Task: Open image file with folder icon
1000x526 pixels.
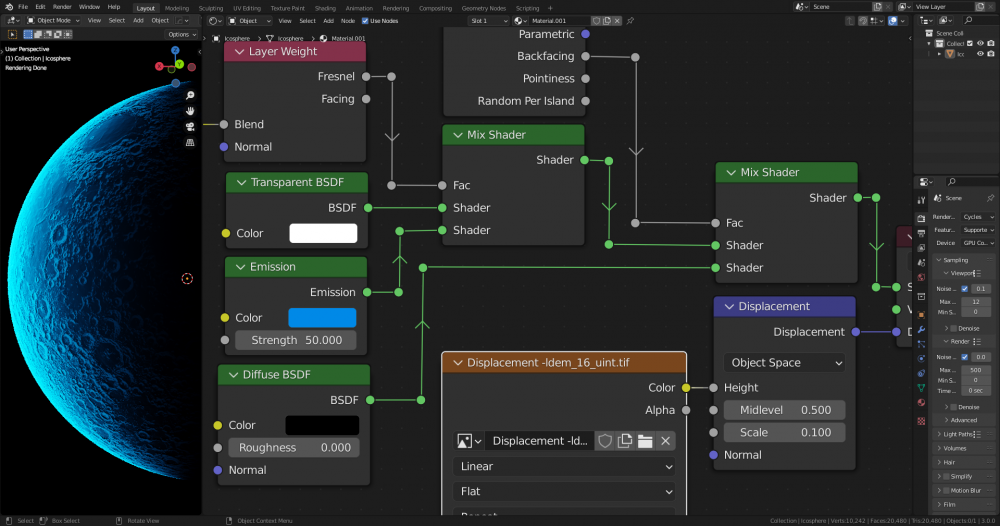Action: coord(645,441)
